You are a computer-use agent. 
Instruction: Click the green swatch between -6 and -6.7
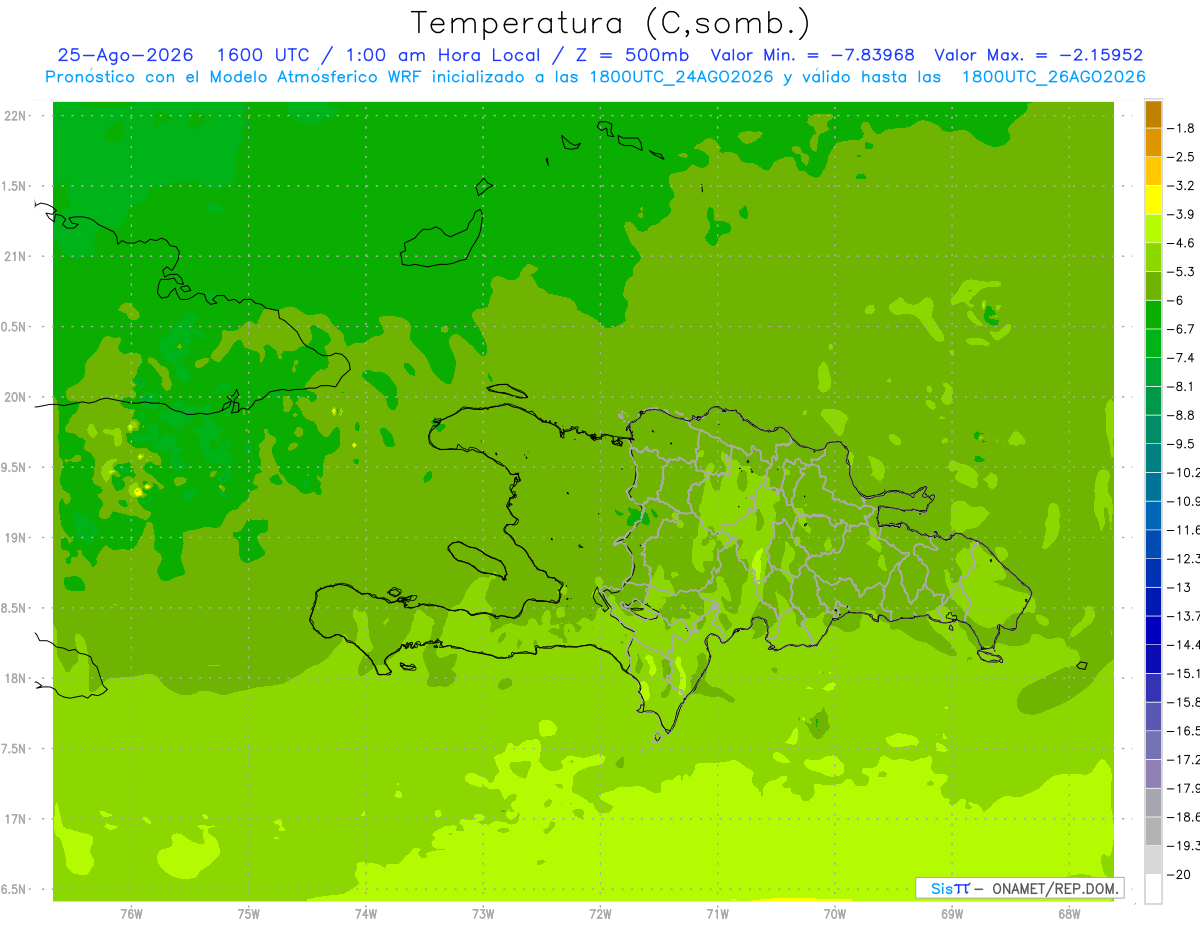click(x=1153, y=315)
